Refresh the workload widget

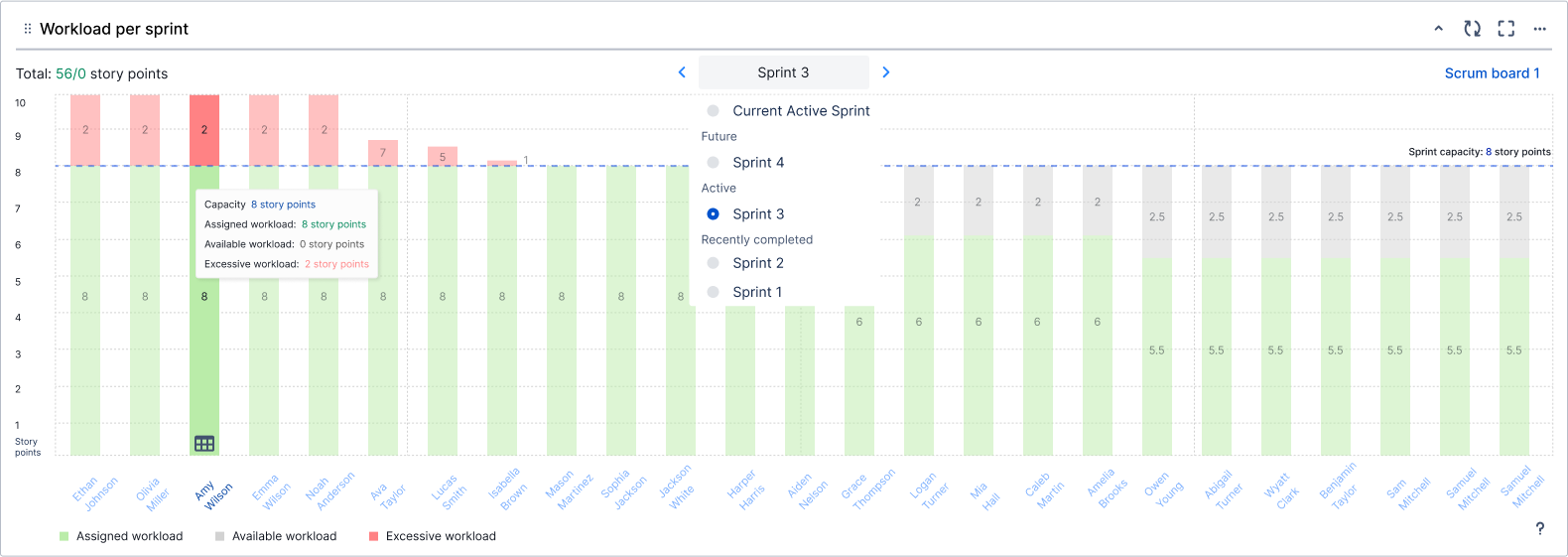click(x=1473, y=29)
